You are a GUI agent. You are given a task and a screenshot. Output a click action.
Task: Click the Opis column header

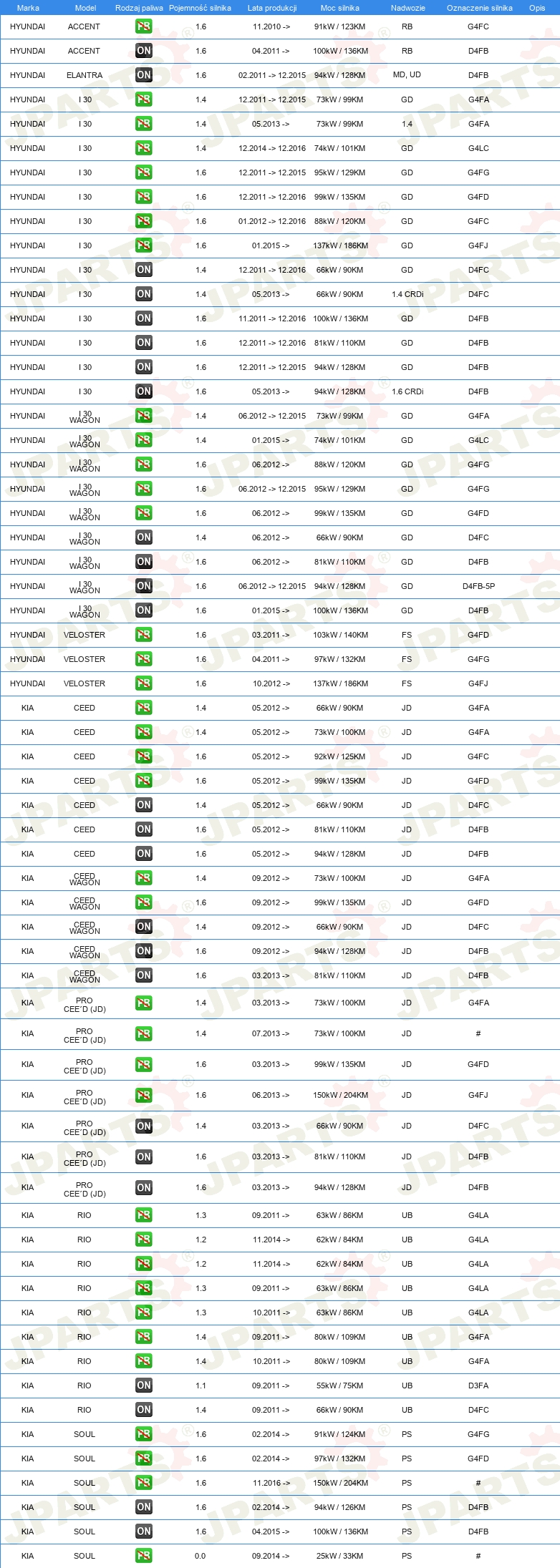537,8
